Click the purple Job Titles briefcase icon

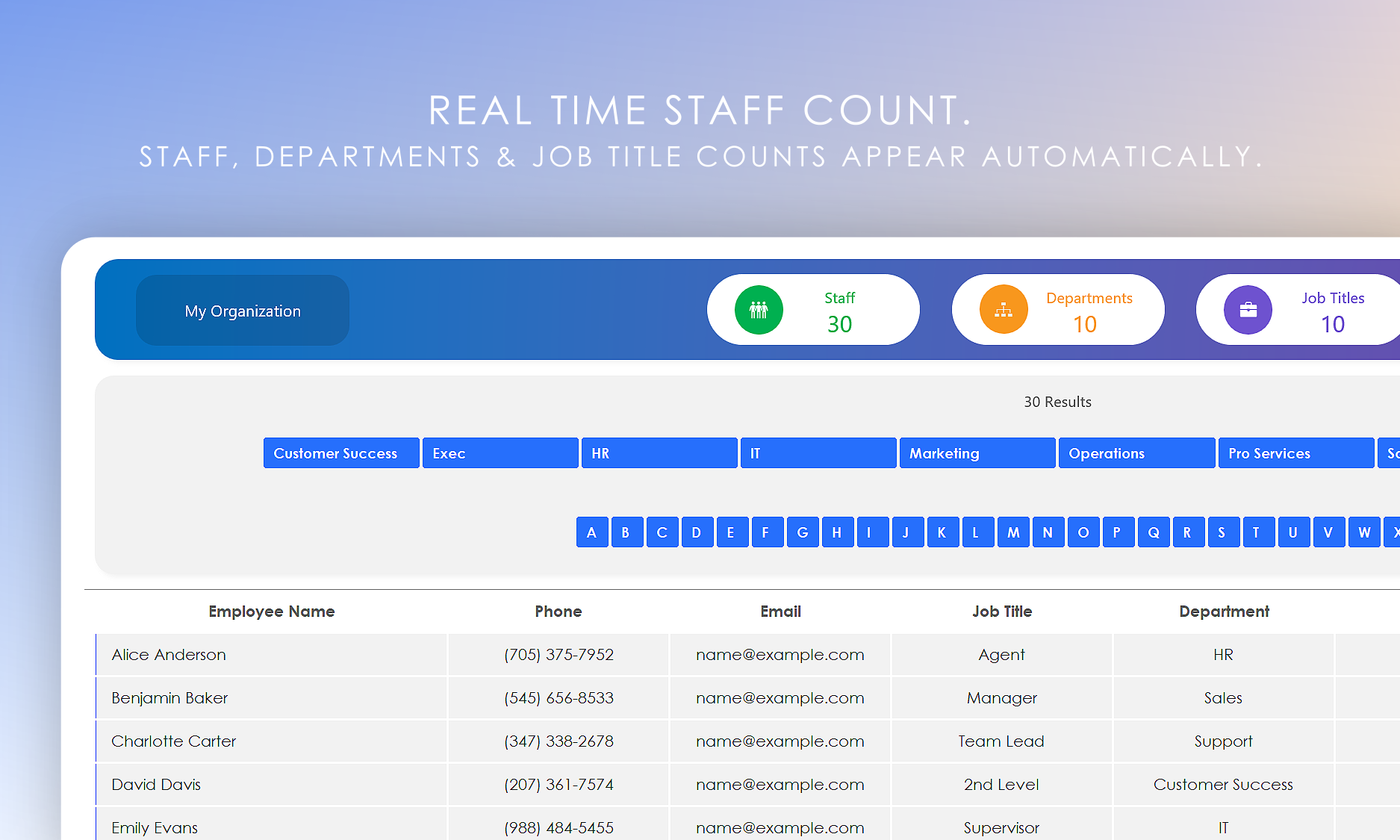(x=1248, y=310)
